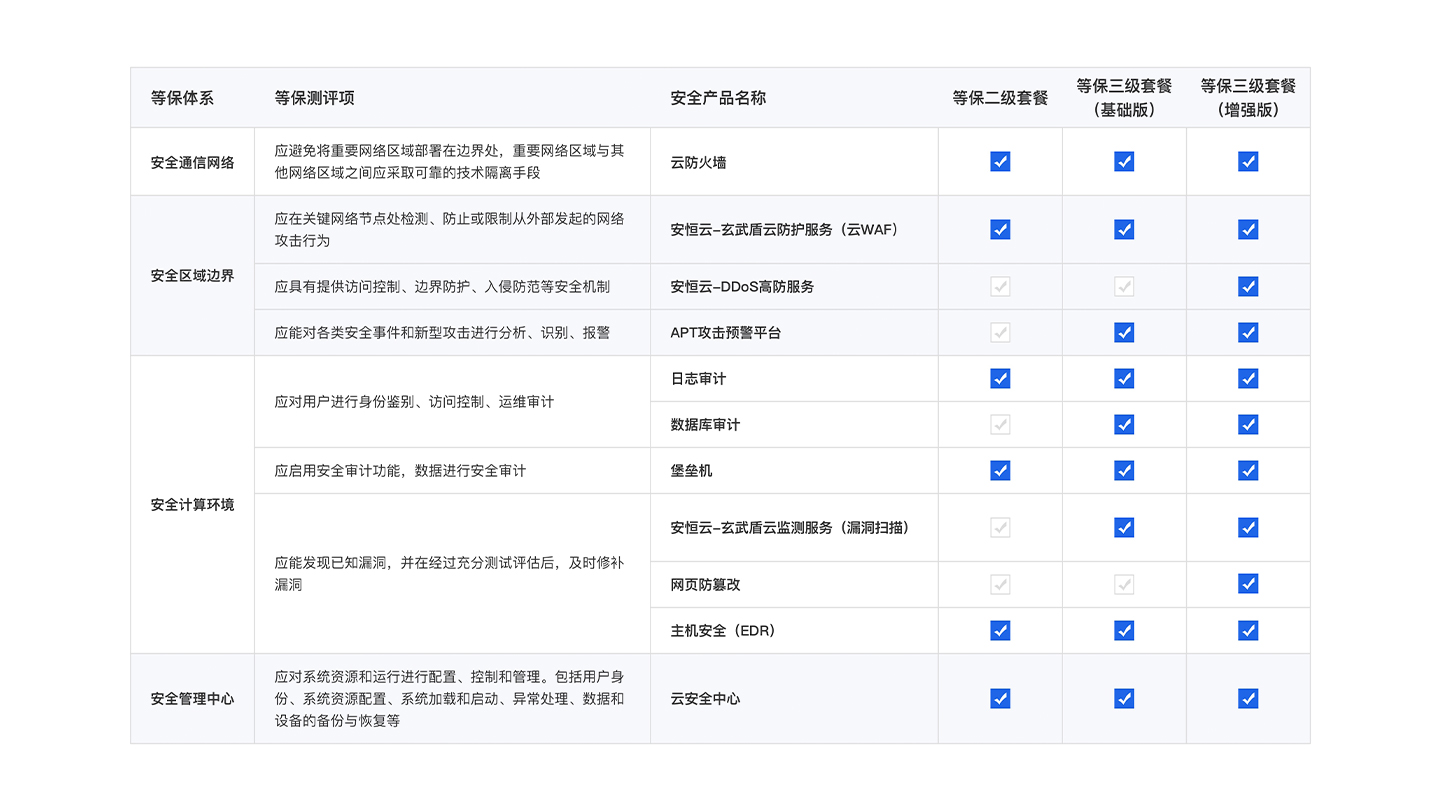Click the APT攻击预警平台 product name
The width and height of the screenshot is (1440, 810).
(x=725, y=332)
